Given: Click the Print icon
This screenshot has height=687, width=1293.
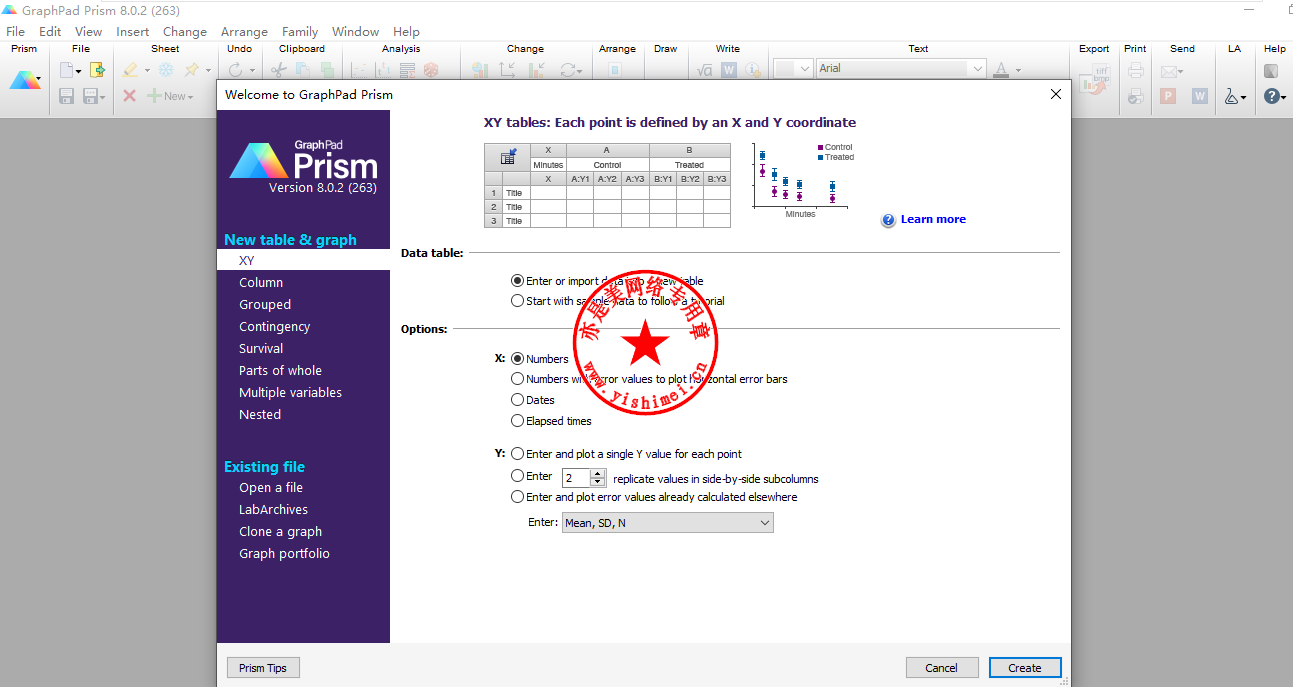Looking at the screenshot, I should [1136, 70].
